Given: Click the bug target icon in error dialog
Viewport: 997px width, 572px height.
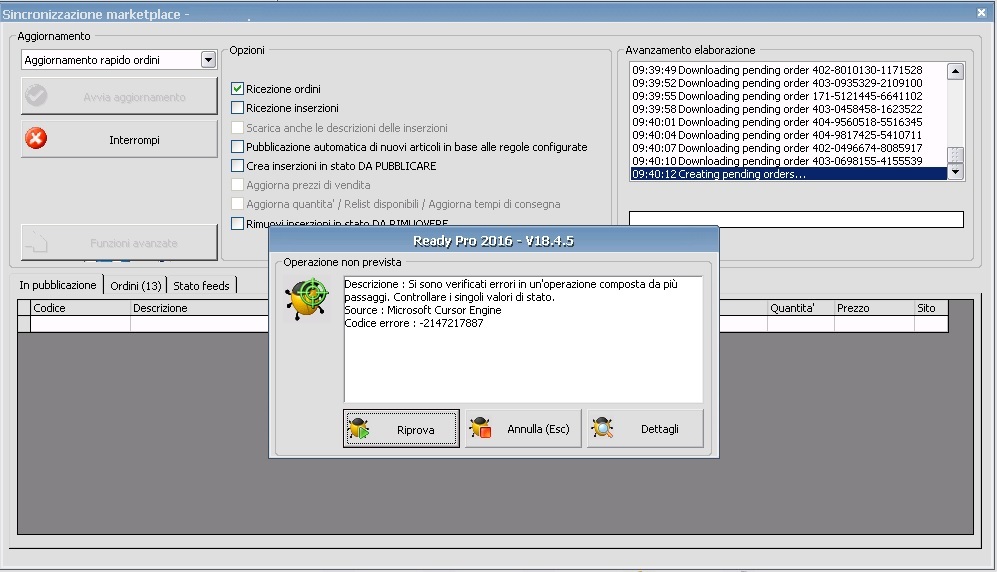Looking at the screenshot, I should point(307,298).
